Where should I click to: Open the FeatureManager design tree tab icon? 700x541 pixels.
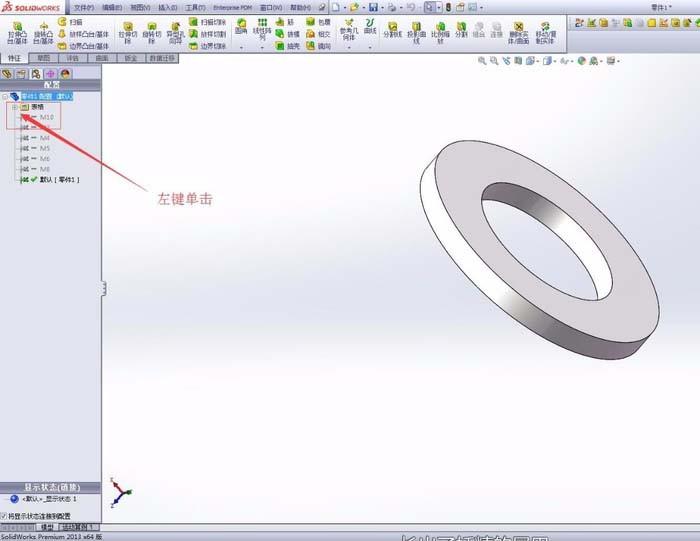pyautogui.click(x=7, y=74)
